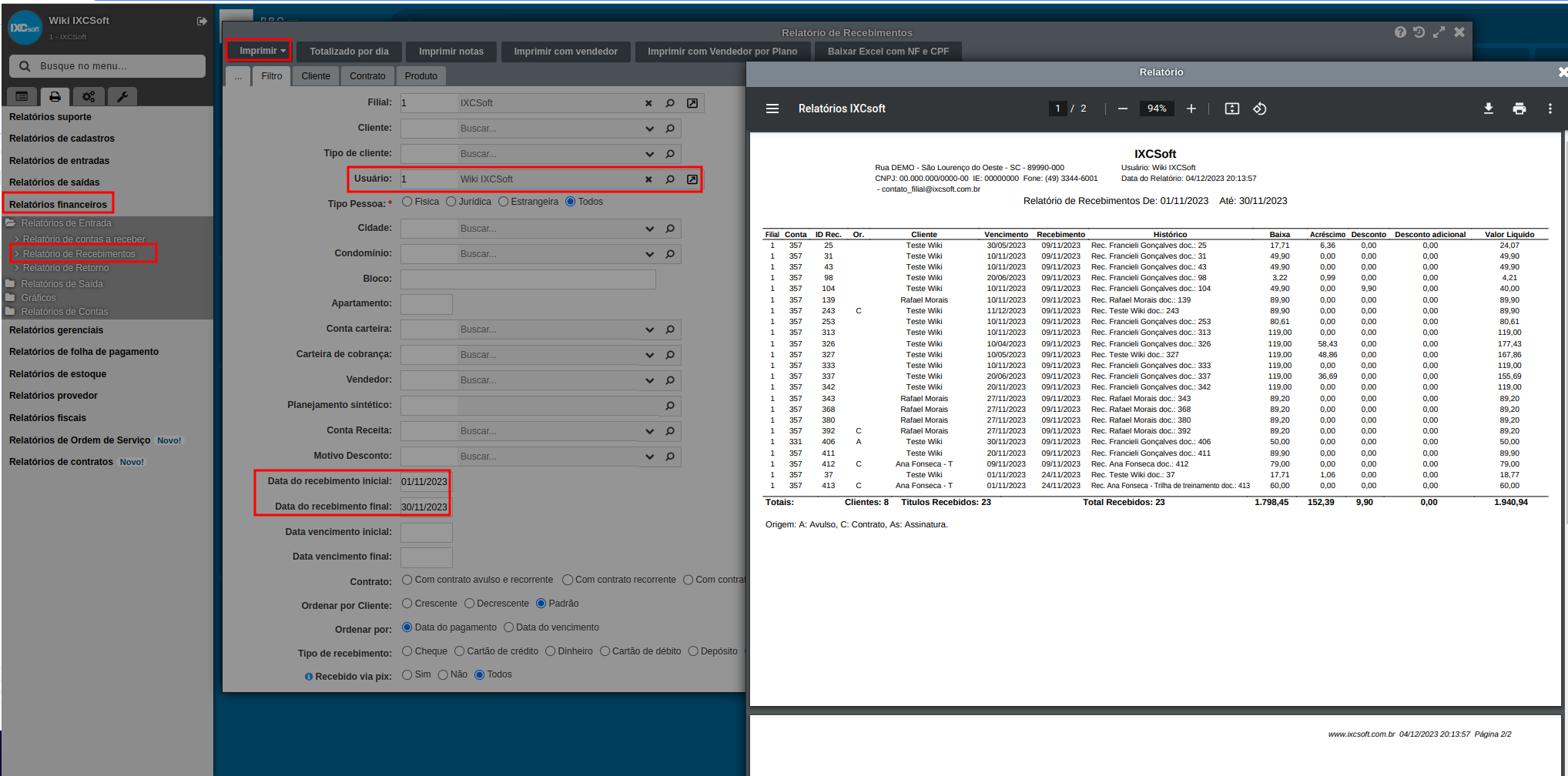The image size is (1568, 776).
Task: Click Imprimir com vendedor button
Action: 566,52
